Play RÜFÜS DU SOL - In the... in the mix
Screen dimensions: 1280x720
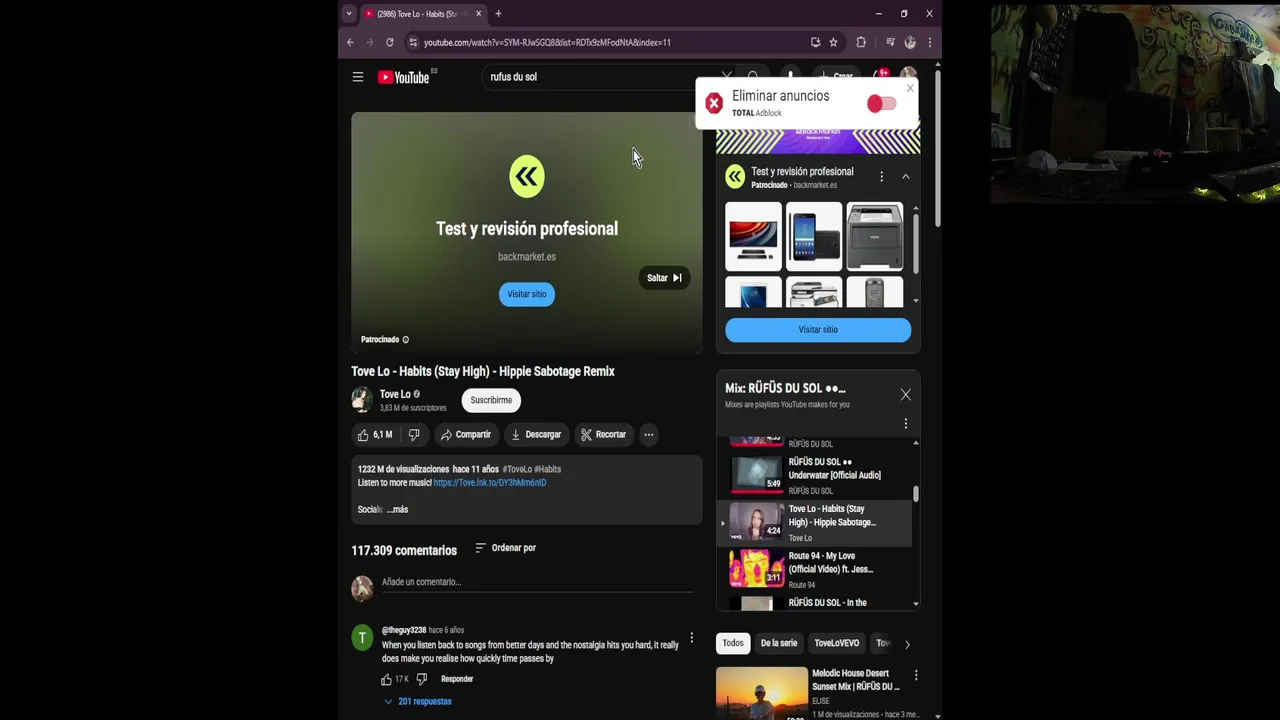815,603
